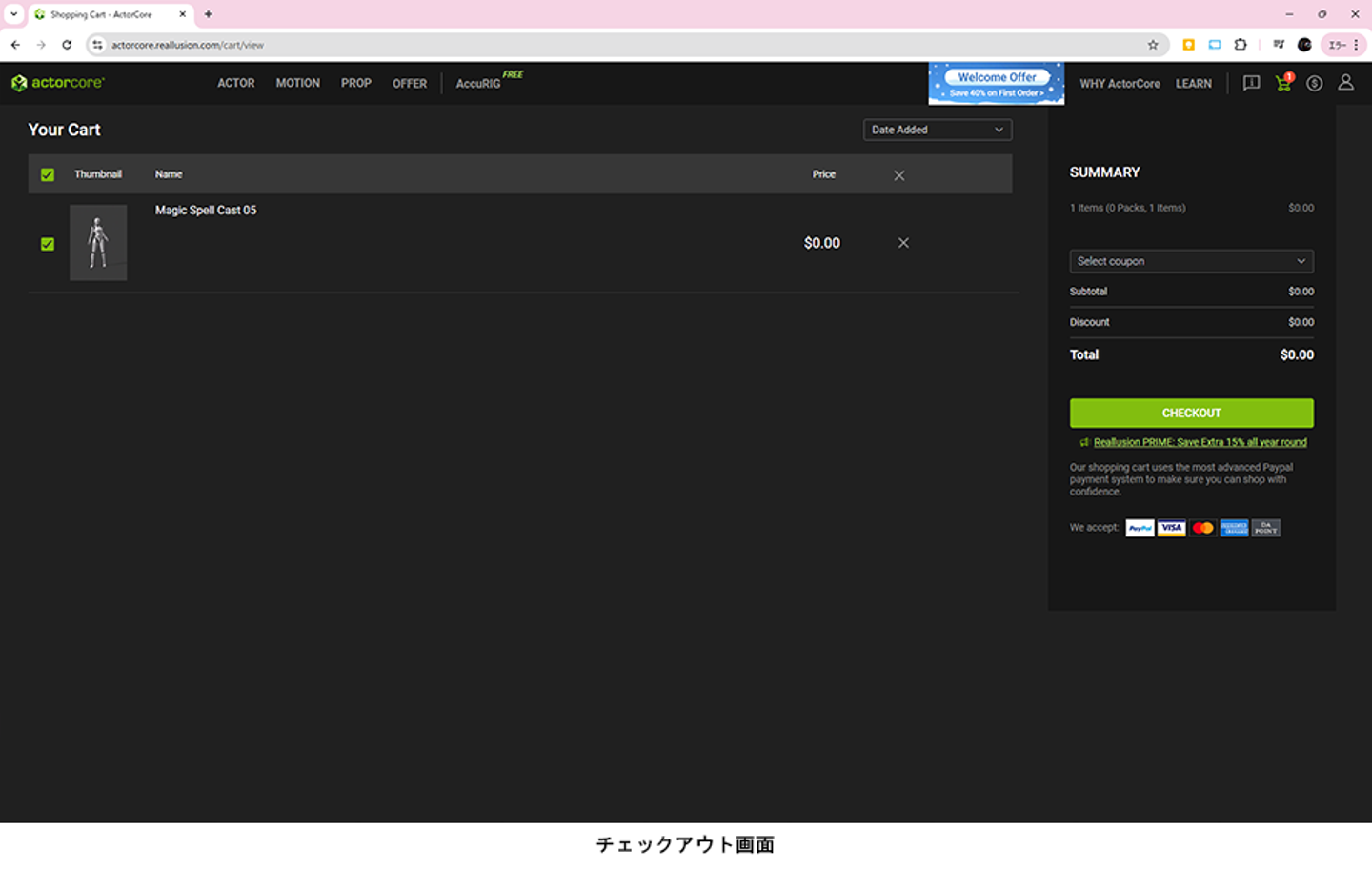Screen dimensions: 1372x869
Task: Click the Your Cart heading
Action: (64, 130)
